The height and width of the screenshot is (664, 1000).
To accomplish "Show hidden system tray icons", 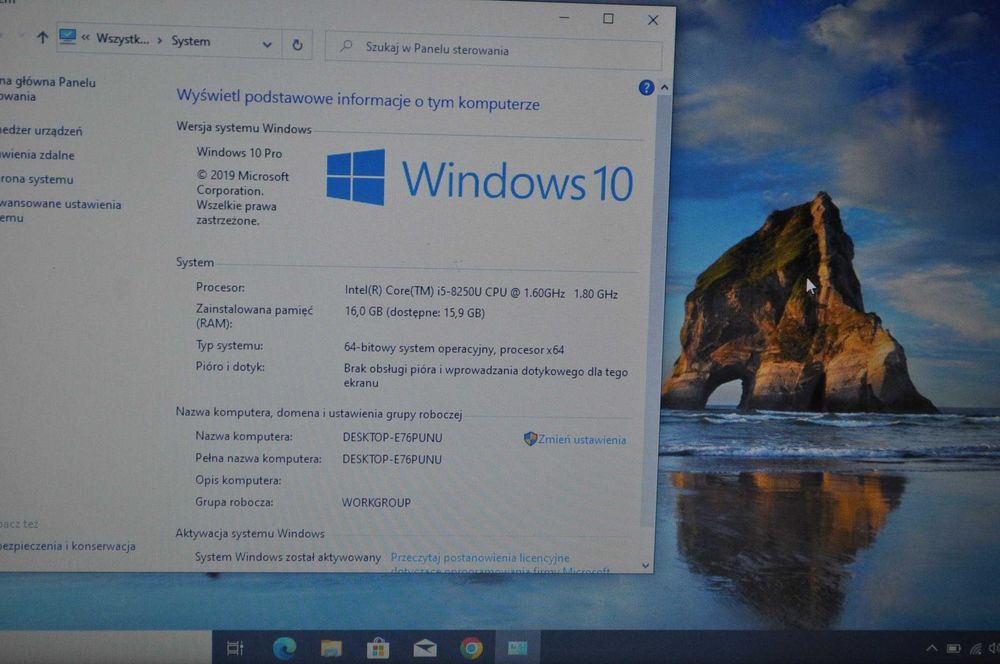I will 932,648.
